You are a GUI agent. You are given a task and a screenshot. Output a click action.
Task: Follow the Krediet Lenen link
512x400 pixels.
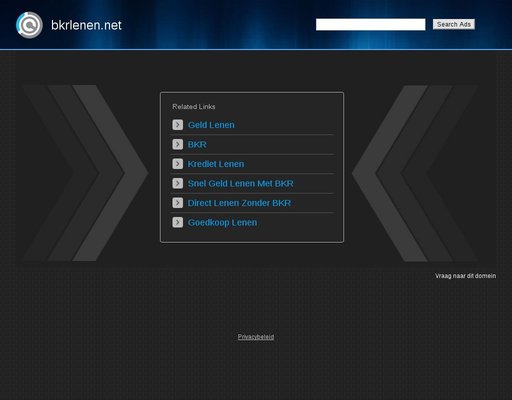(x=216, y=164)
